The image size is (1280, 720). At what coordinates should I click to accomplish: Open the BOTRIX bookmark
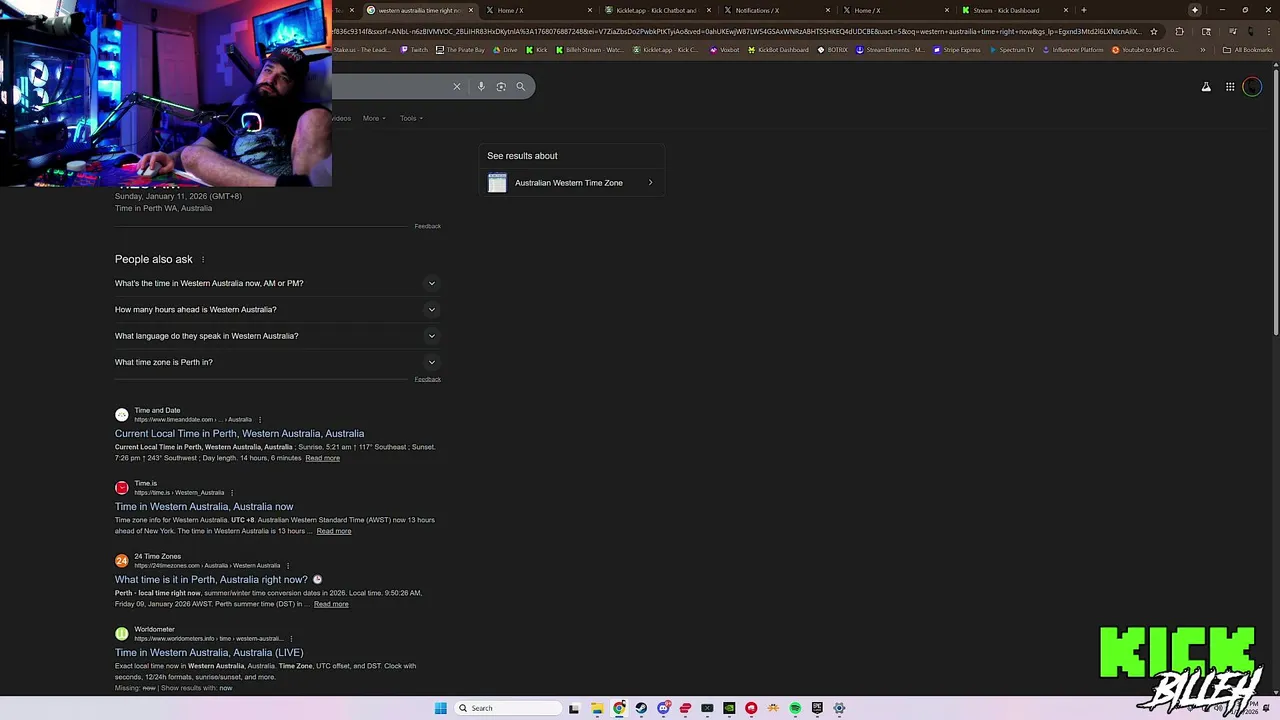(832, 50)
